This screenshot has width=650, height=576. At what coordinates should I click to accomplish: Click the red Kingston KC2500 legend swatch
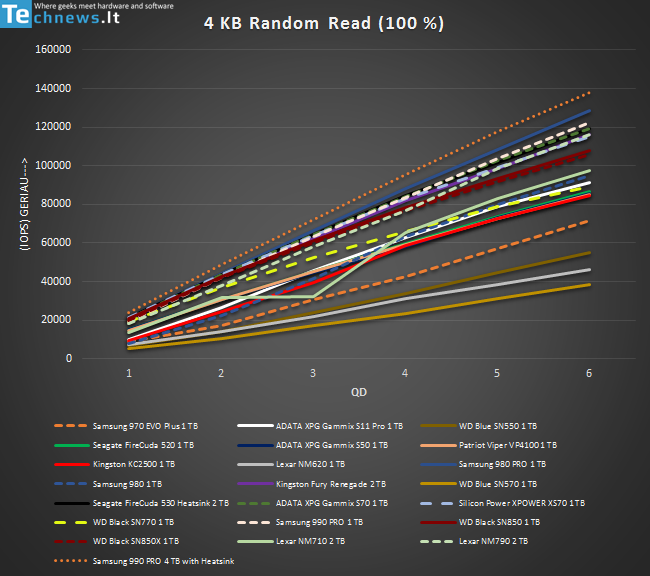point(71,464)
